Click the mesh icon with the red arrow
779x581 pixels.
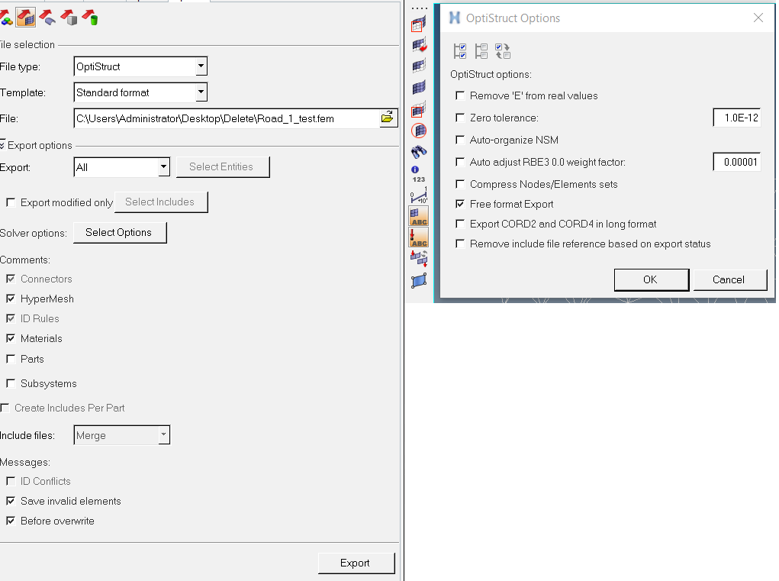click(x=419, y=45)
